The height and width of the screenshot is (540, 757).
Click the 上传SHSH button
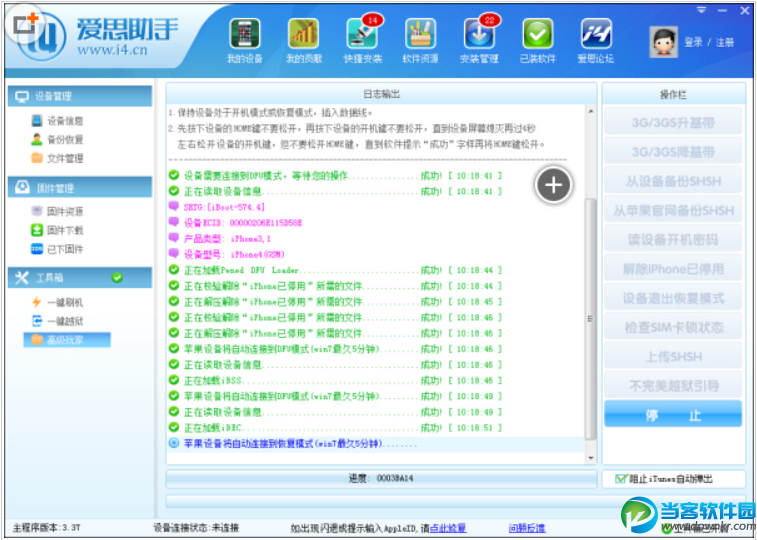[x=673, y=357]
